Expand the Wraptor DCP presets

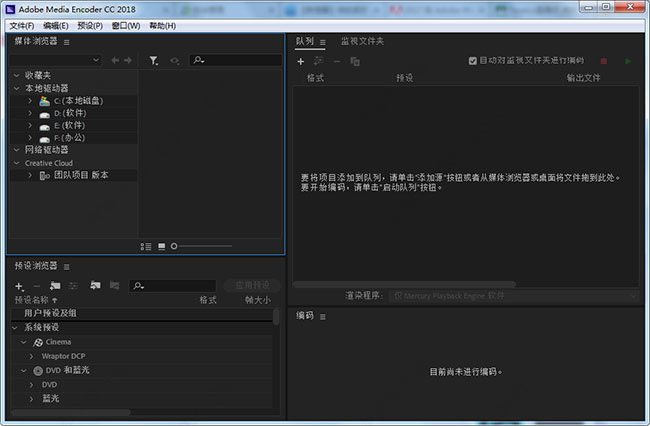pos(32,356)
